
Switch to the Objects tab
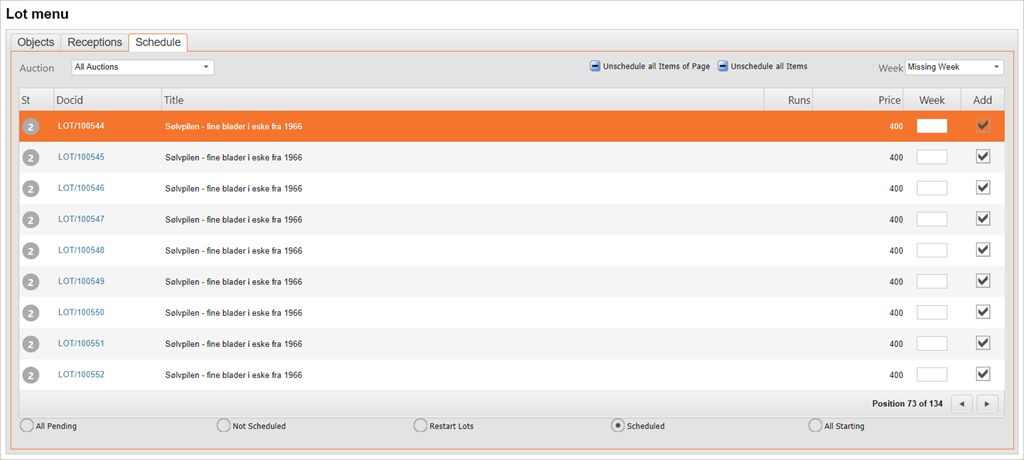point(36,42)
